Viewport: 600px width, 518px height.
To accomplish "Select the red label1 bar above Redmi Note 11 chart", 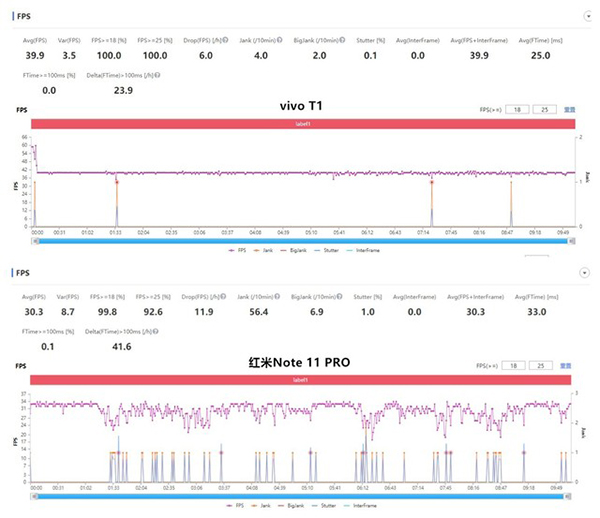I will [x=300, y=380].
